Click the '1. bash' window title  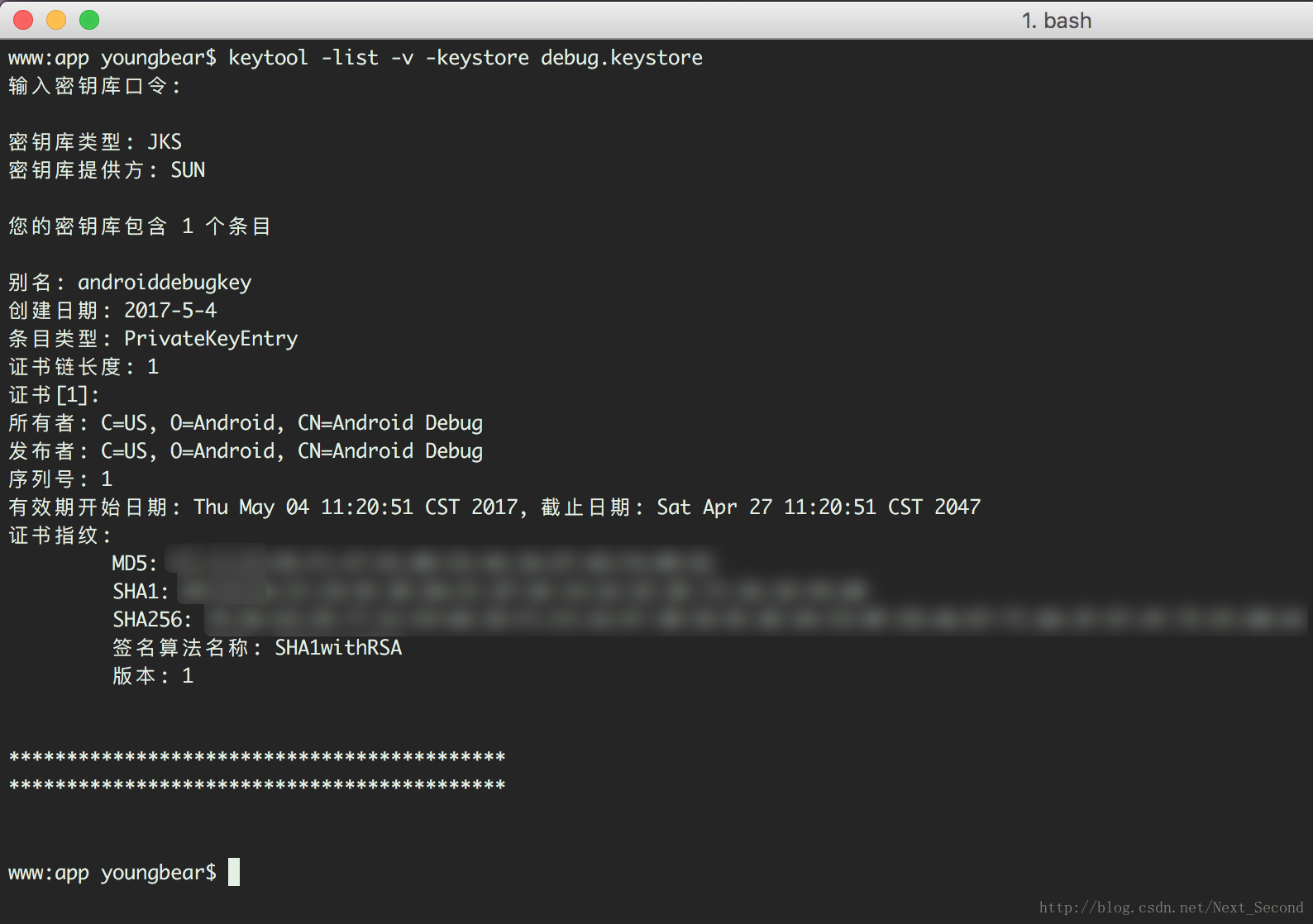coord(1056,21)
